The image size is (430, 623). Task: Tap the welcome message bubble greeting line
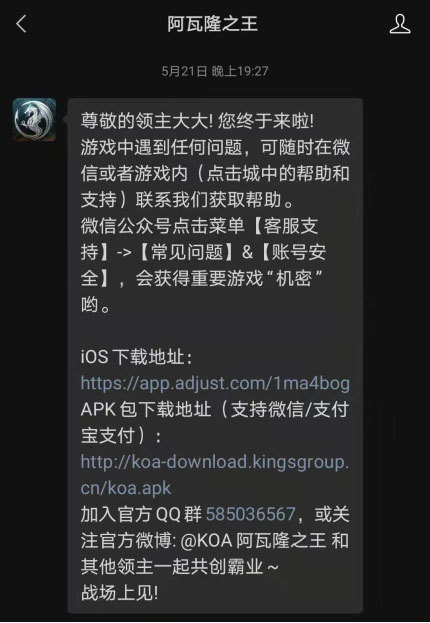point(198,121)
